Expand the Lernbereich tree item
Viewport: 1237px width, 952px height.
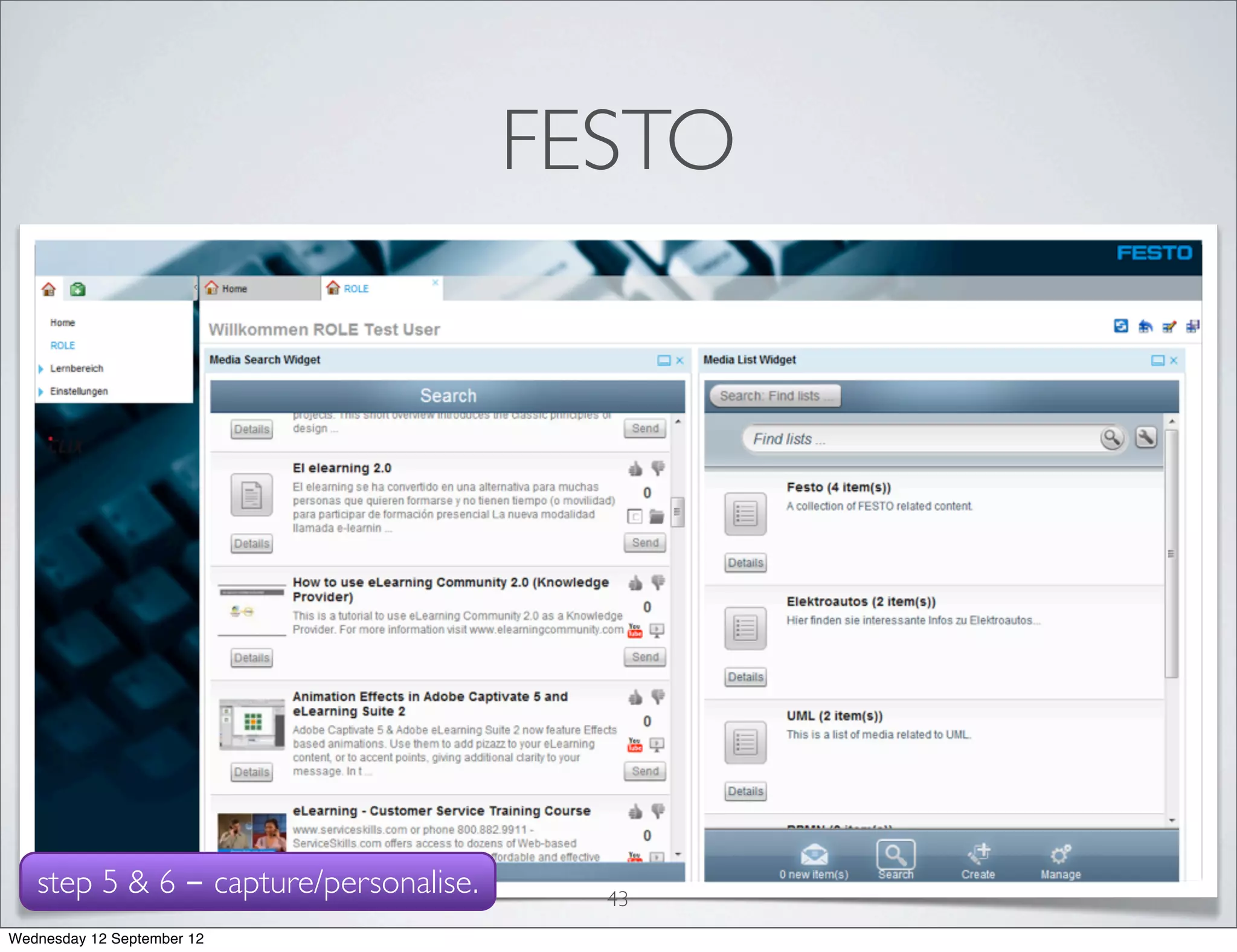click(40, 369)
